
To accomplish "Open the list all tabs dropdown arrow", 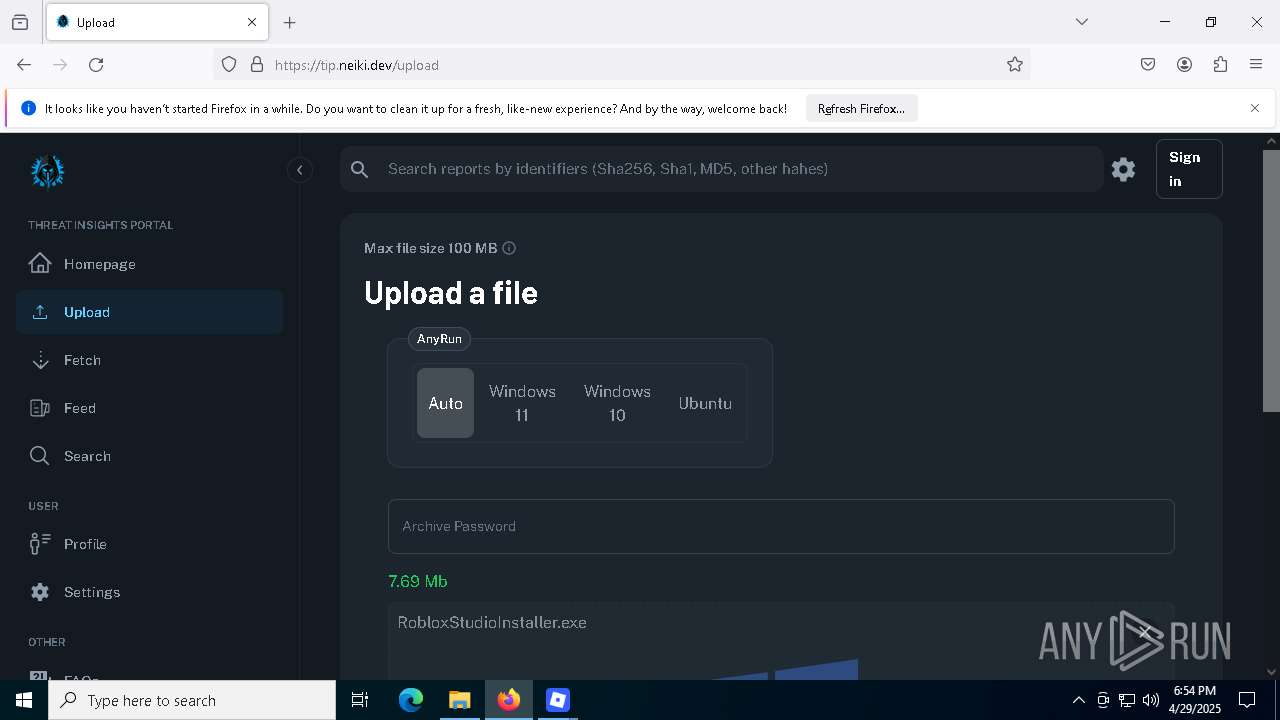I will (1082, 22).
